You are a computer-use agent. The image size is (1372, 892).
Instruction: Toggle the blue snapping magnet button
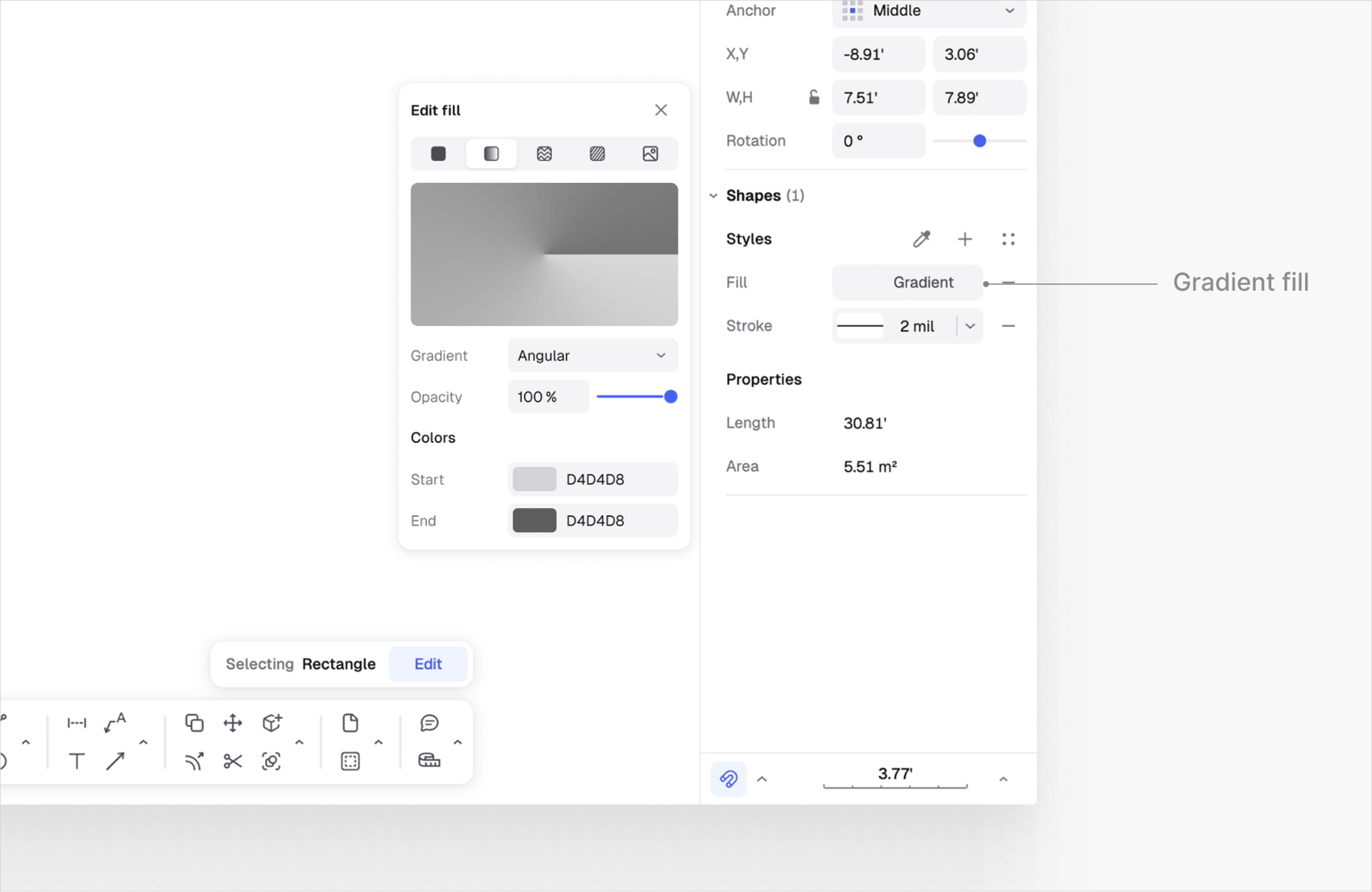click(x=728, y=779)
